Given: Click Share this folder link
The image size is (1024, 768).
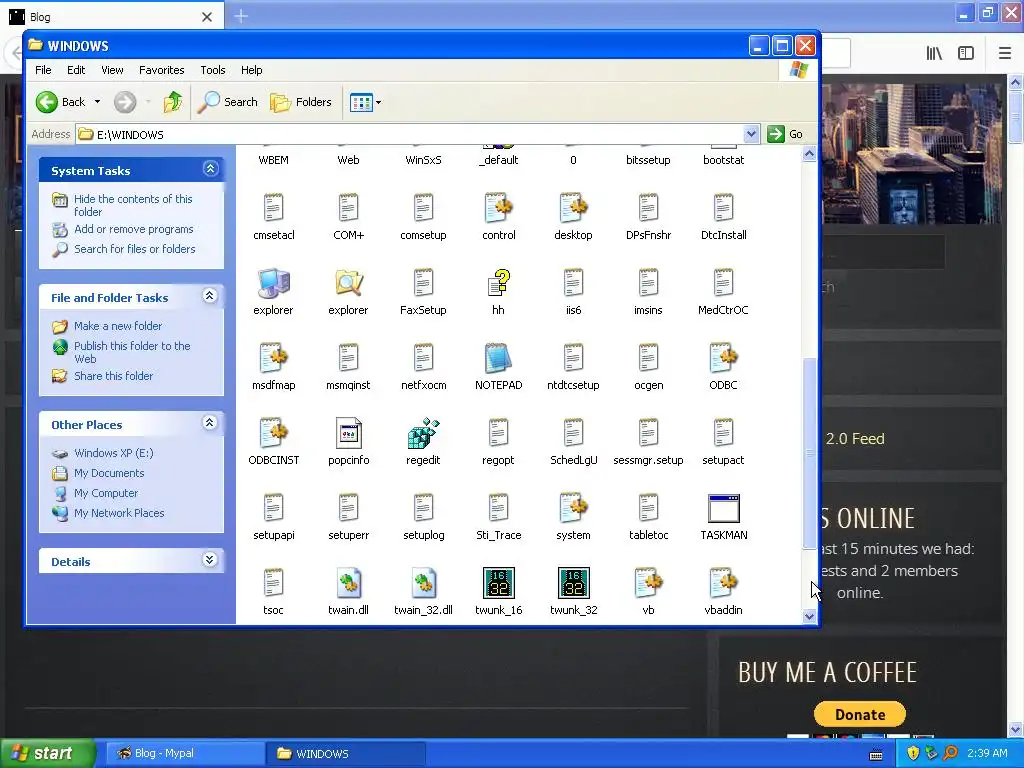Looking at the screenshot, I should 114,376.
